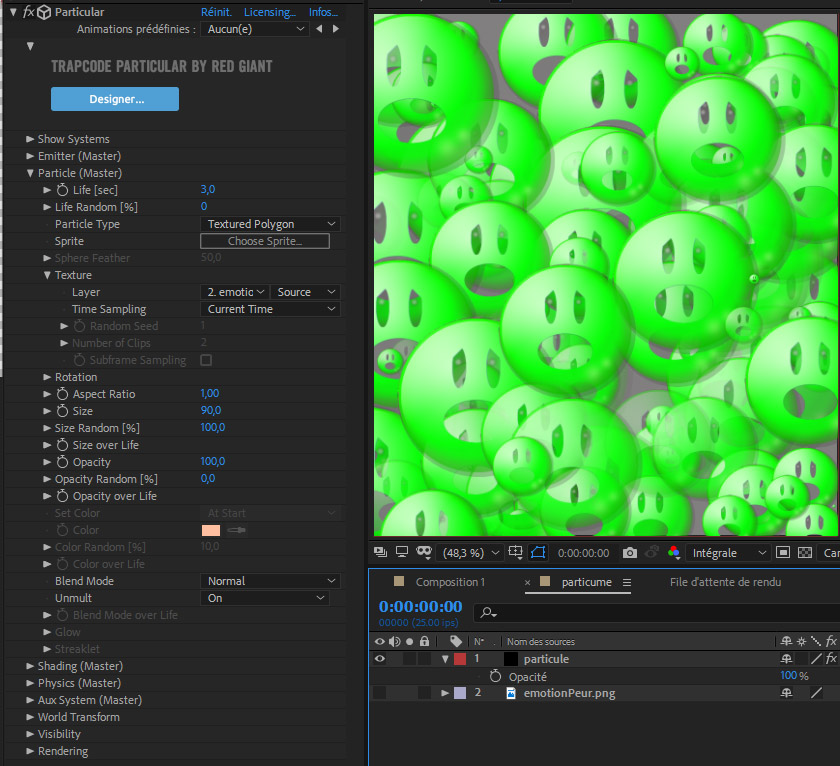The image size is (840, 766).
Task: Click the Opacité stopwatch in timeline
Action: [x=495, y=676]
